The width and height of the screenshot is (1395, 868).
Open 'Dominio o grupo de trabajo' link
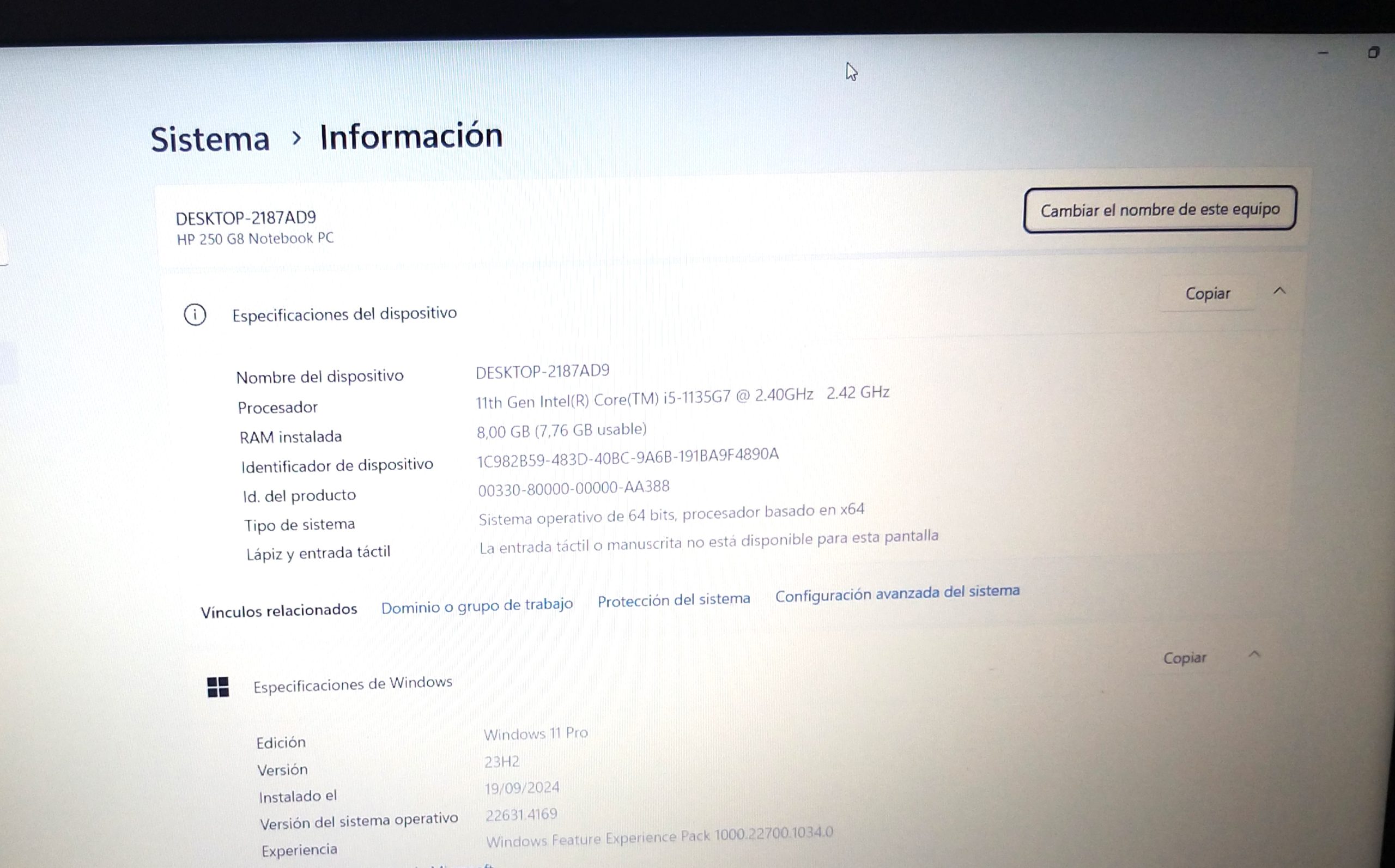point(477,606)
